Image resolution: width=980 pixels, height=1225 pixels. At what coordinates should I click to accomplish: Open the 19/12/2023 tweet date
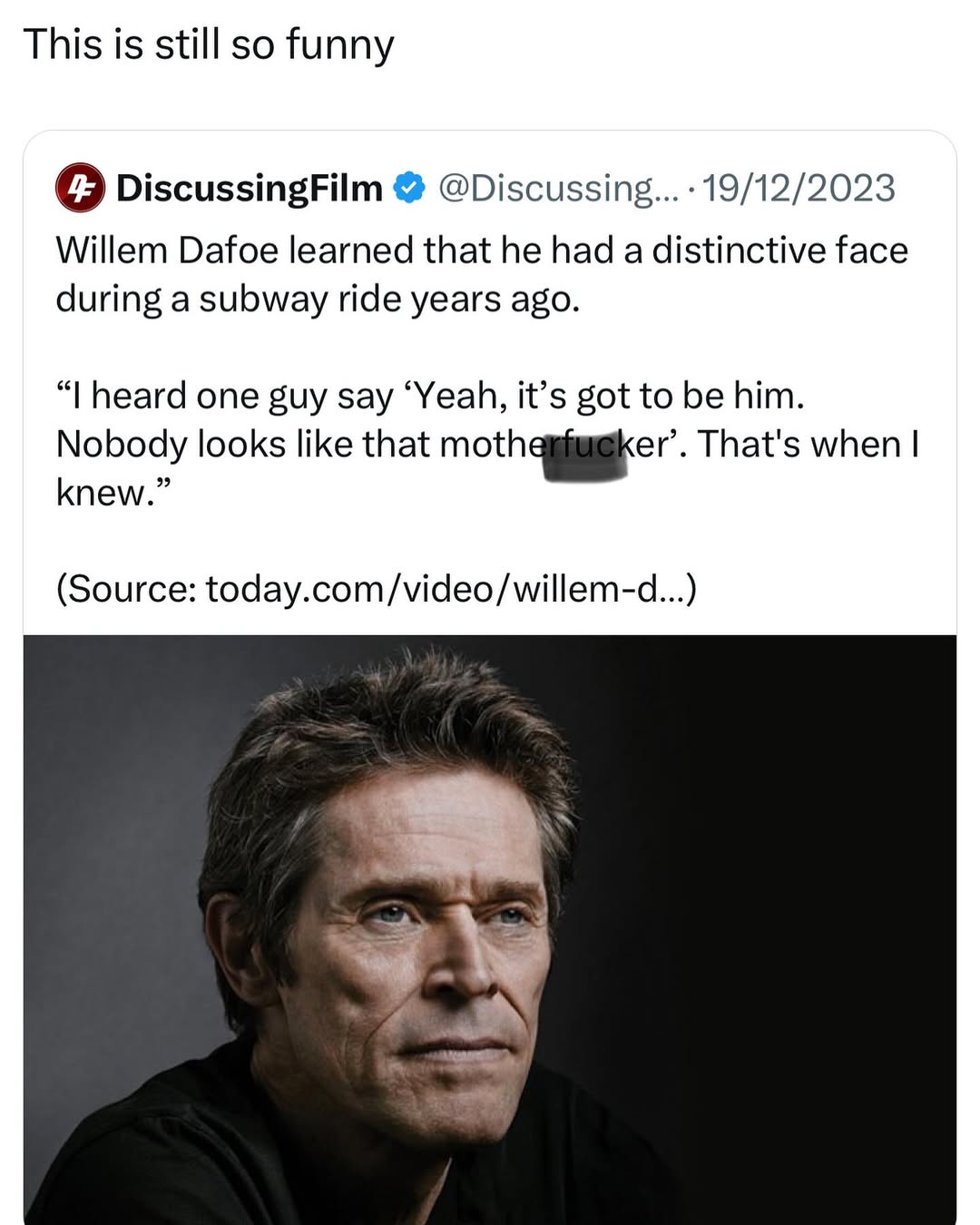(x=799, y=188)
